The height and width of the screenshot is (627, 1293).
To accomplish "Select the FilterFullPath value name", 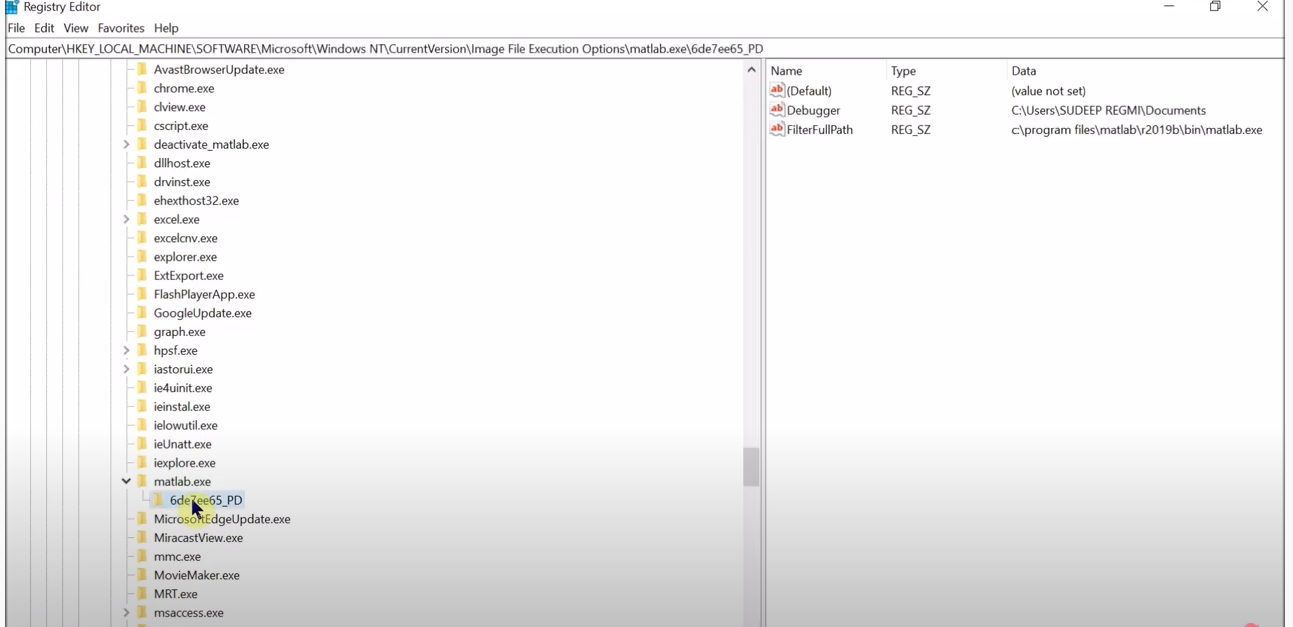I will point(819,130).
